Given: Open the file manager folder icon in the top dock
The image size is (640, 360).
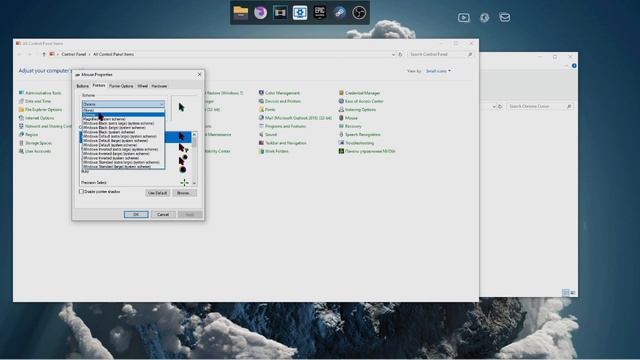Looking at the screenshot, I should click(x=240, y=13).
